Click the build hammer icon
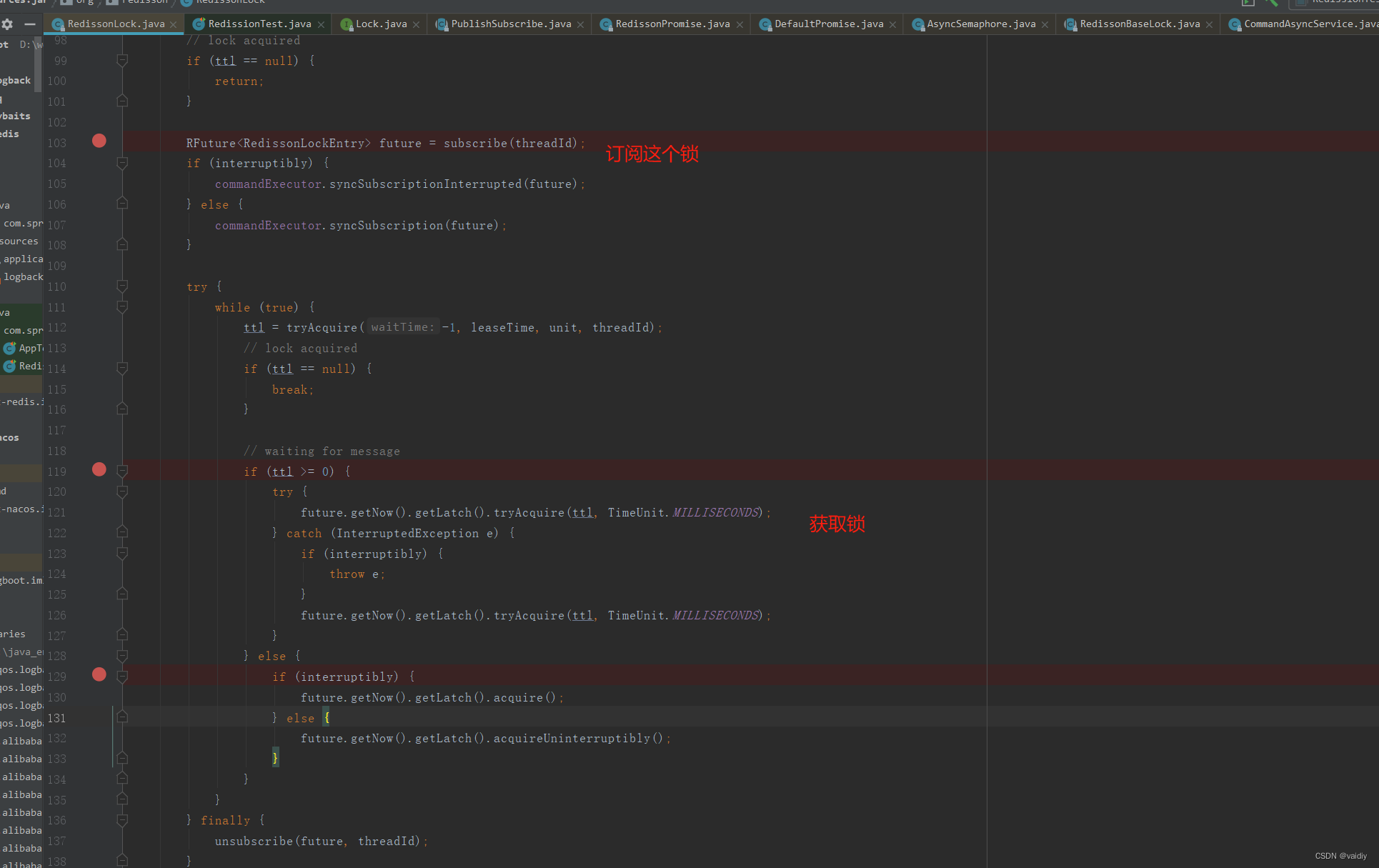This screenshot has height=868, width=1379. click(x=1270, y=3)
